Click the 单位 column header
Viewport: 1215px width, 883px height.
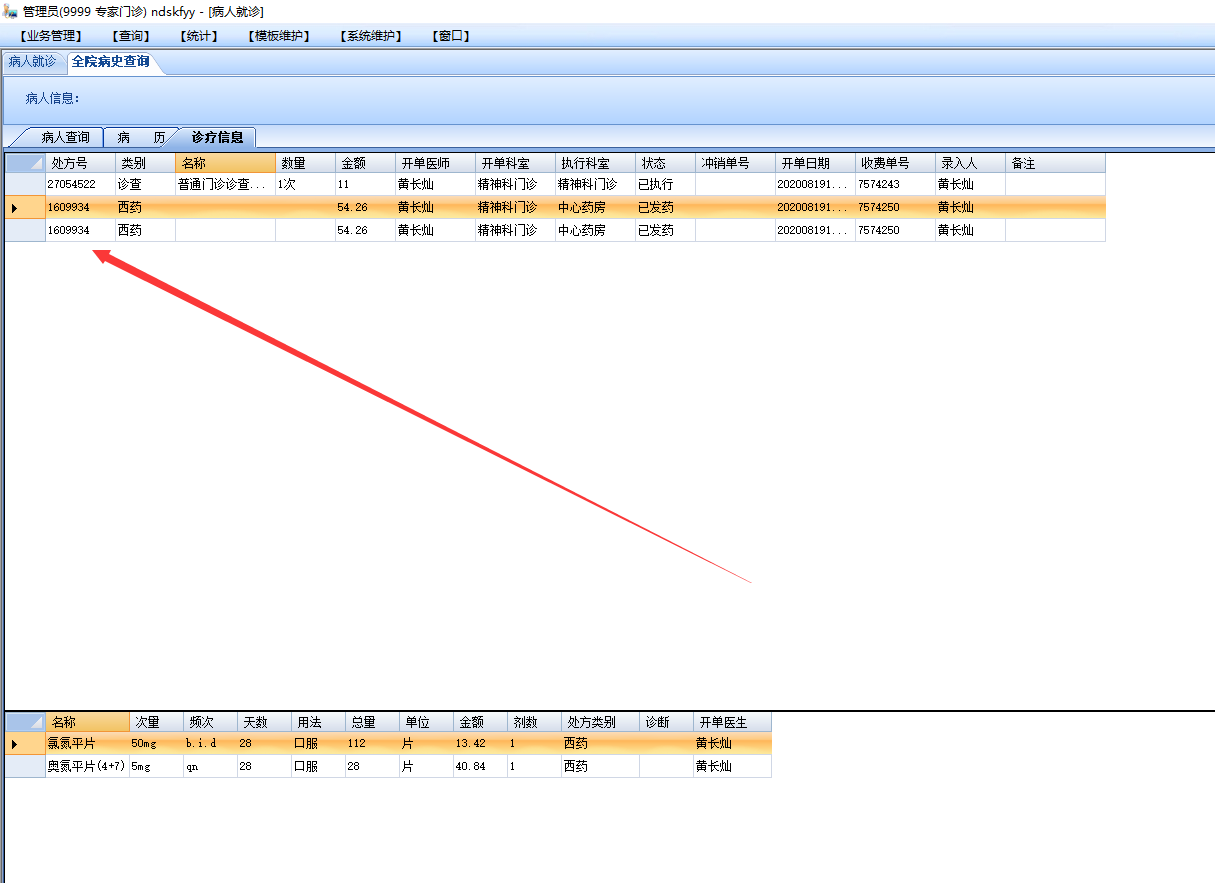(x=426, y=722)
